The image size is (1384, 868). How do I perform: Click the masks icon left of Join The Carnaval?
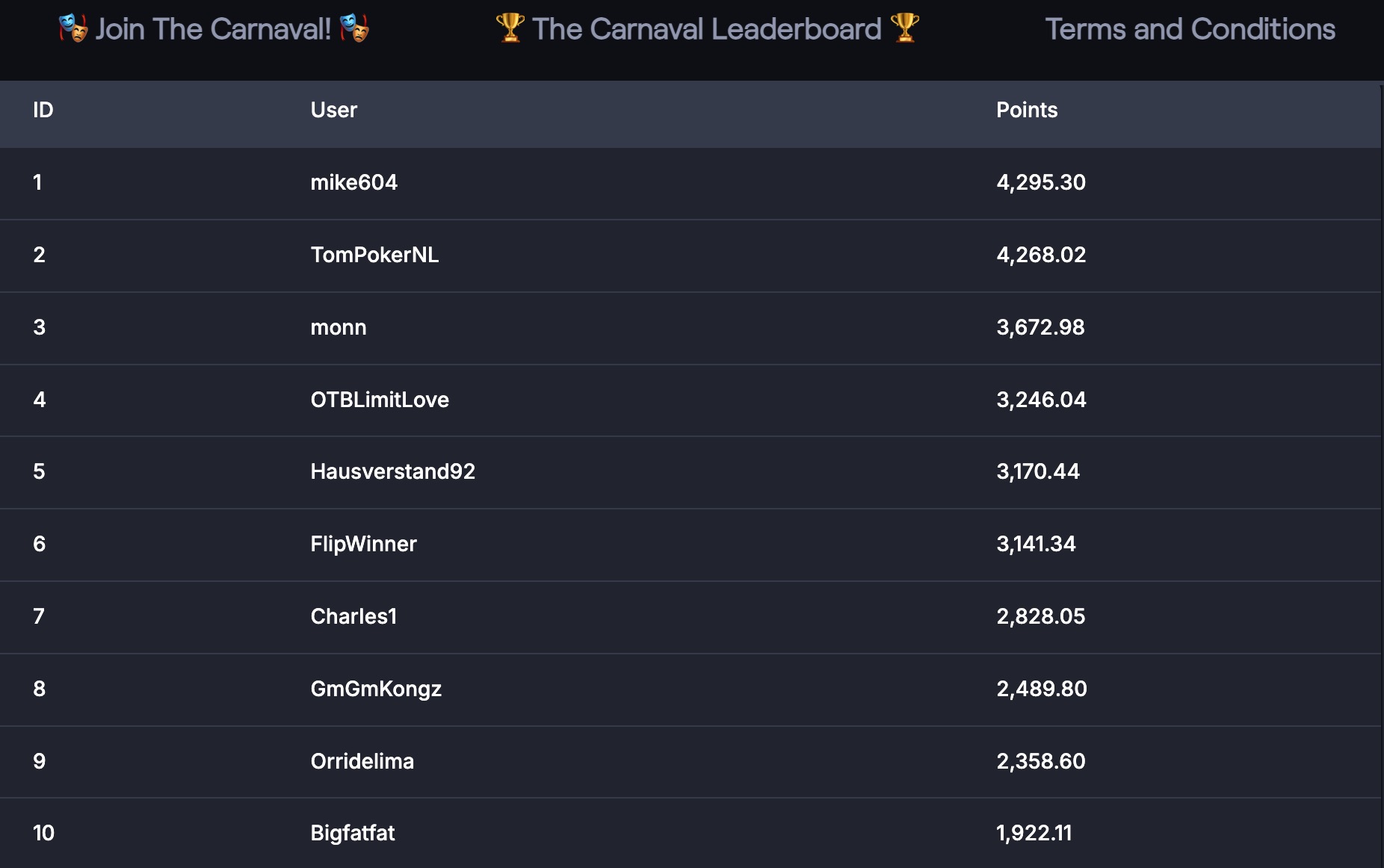(73, 28)
